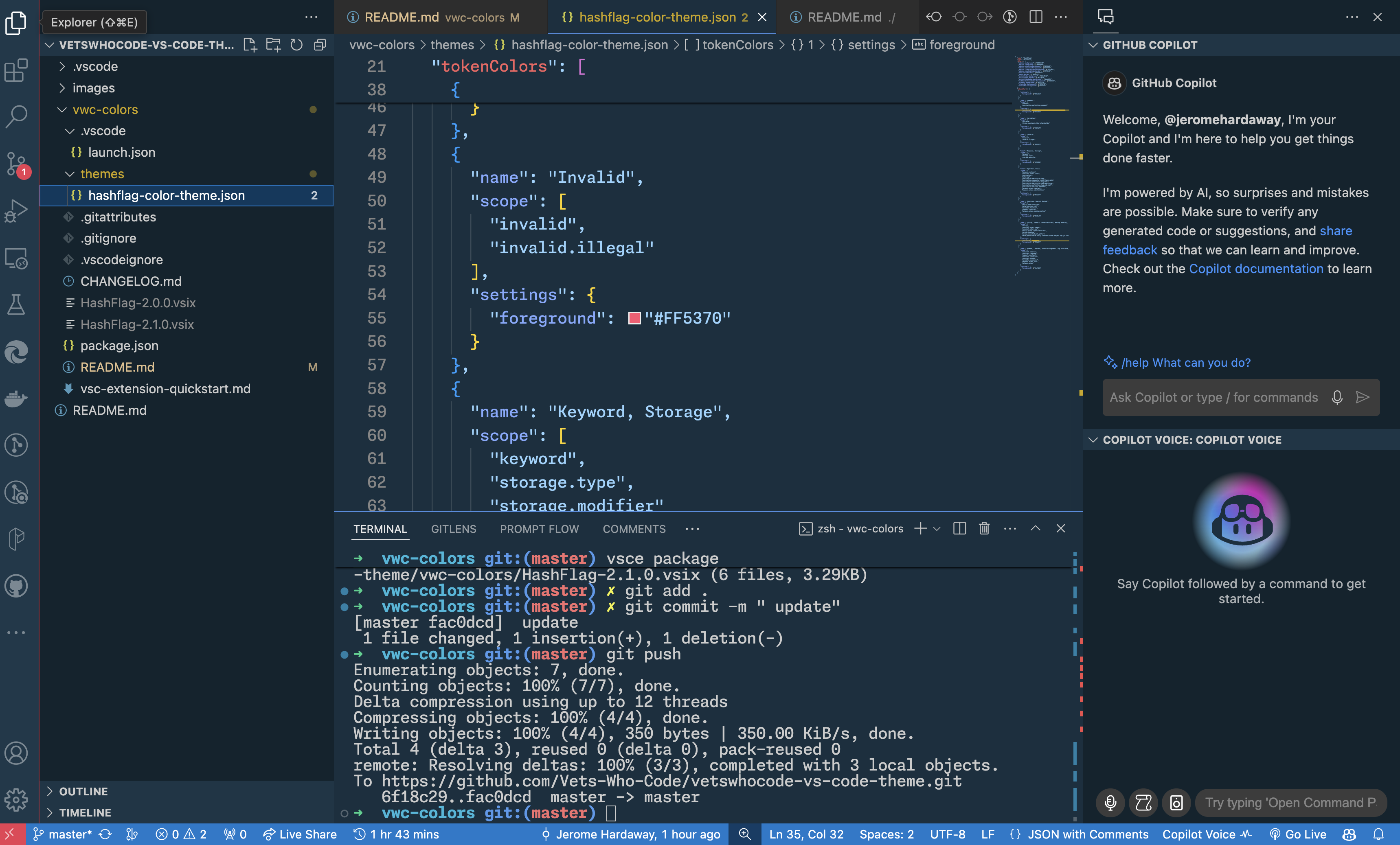Open the Search view in activity bar
This screenshot has height=845, width=1400.
pos(16,116)
